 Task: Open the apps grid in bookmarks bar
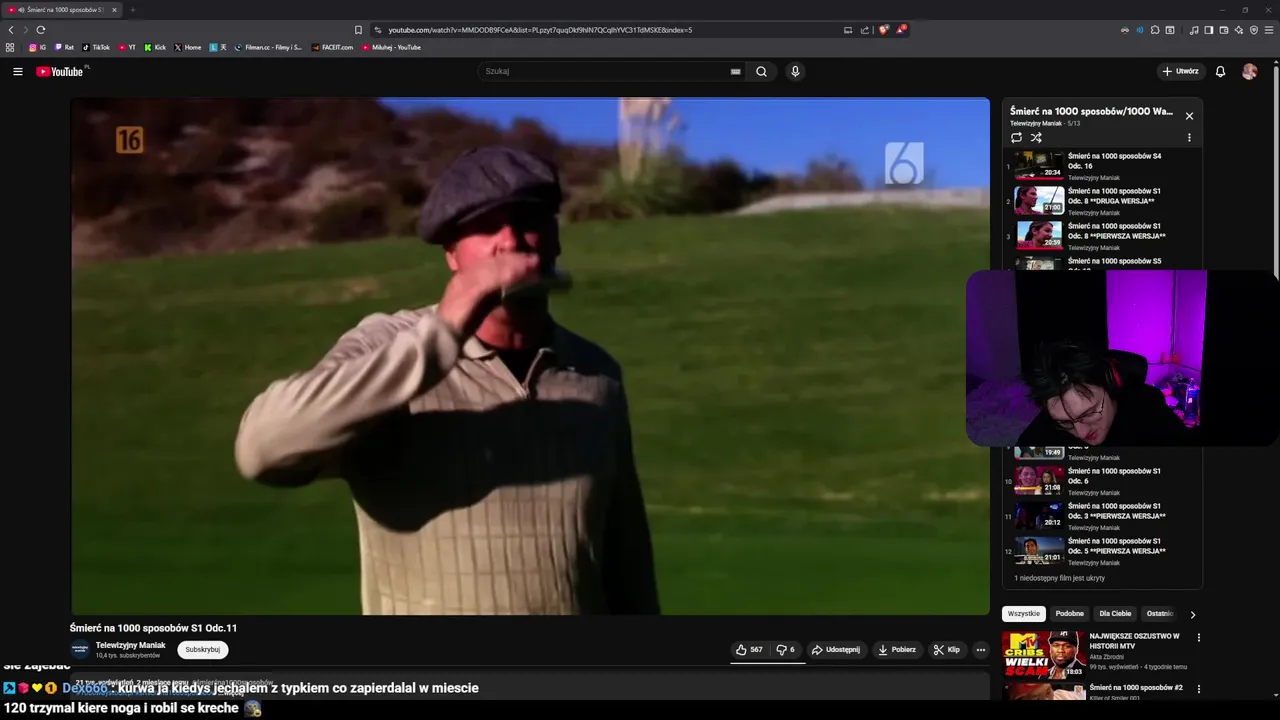coord(10,47)
